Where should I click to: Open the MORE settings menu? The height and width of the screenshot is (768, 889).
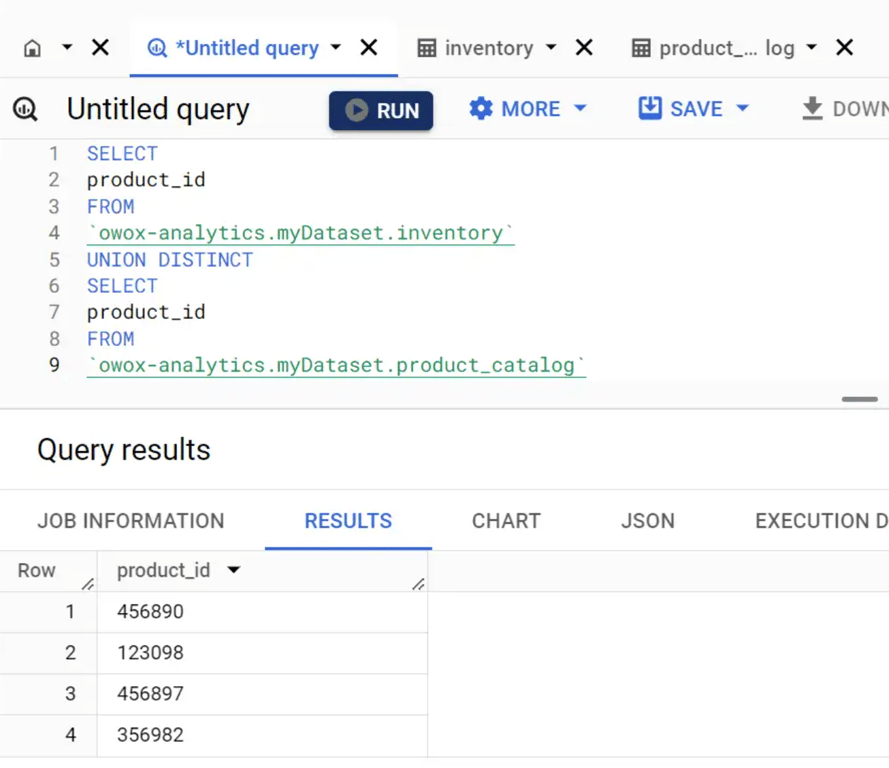click(528, 109)
